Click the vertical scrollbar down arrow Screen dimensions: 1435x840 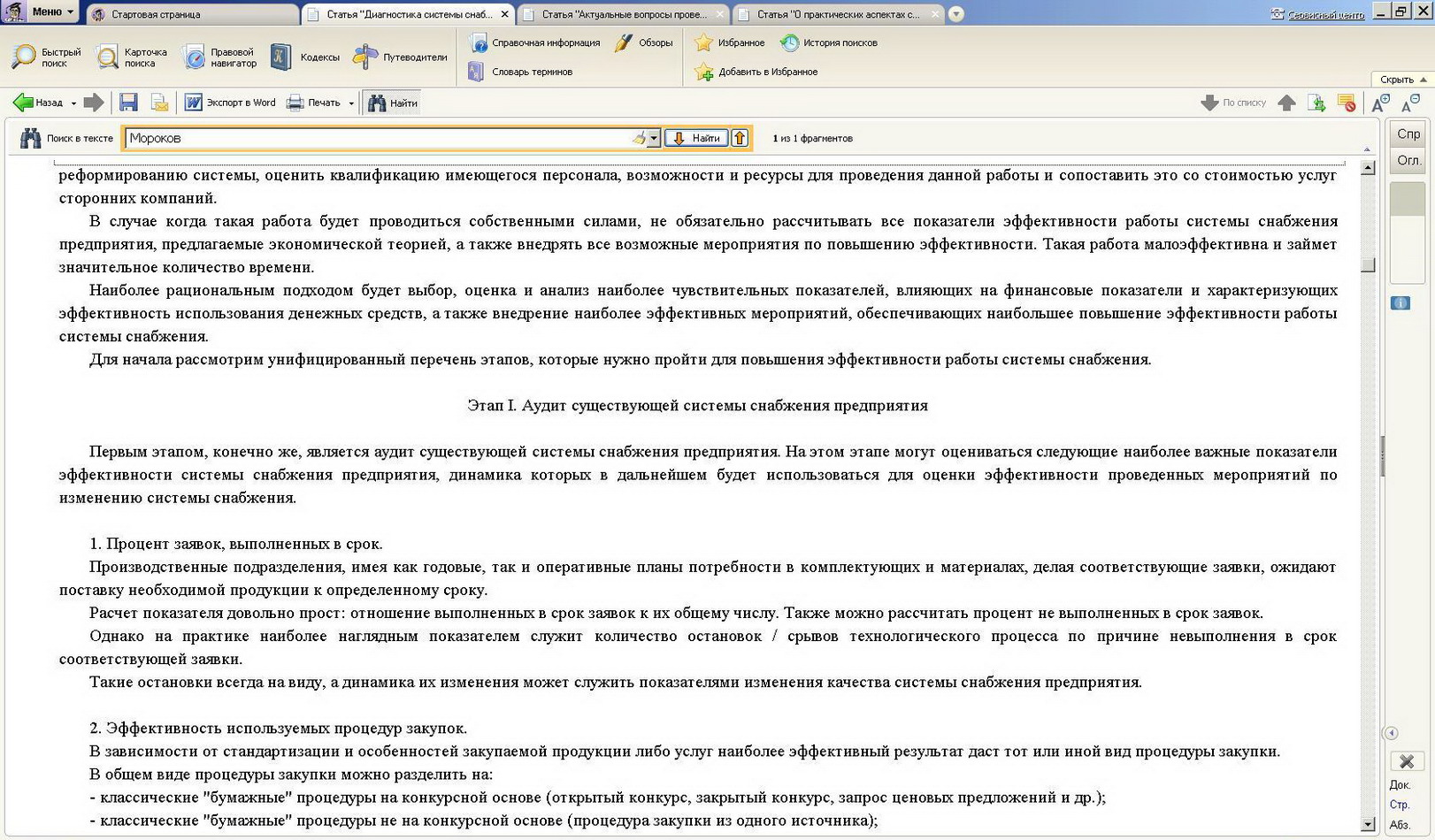pos(1368,824)
